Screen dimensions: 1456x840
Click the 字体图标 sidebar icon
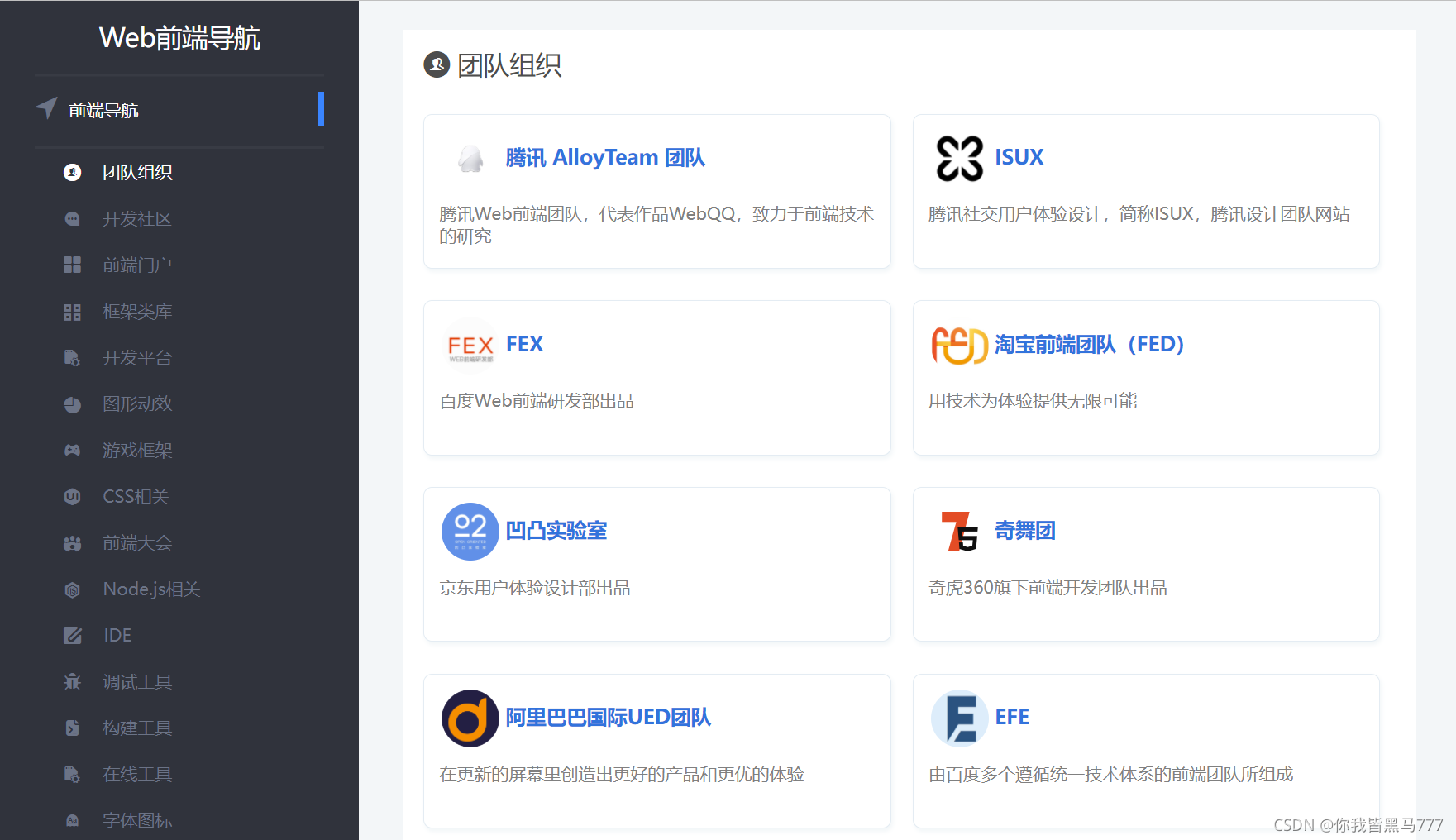pos(73,821)
